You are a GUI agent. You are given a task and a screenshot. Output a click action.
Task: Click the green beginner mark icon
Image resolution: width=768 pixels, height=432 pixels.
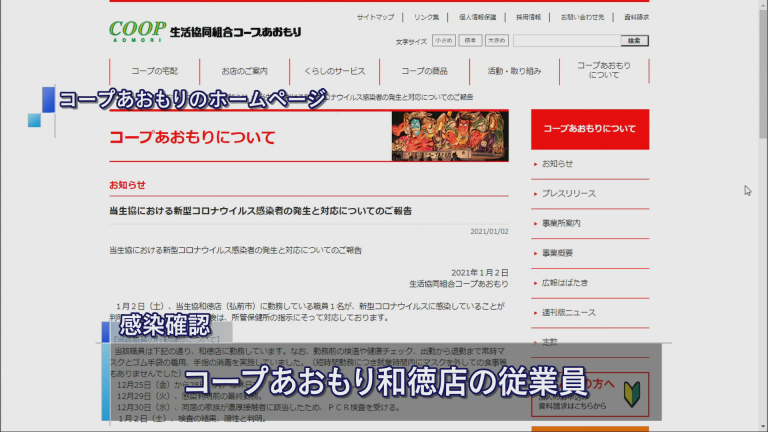(632, 395)
